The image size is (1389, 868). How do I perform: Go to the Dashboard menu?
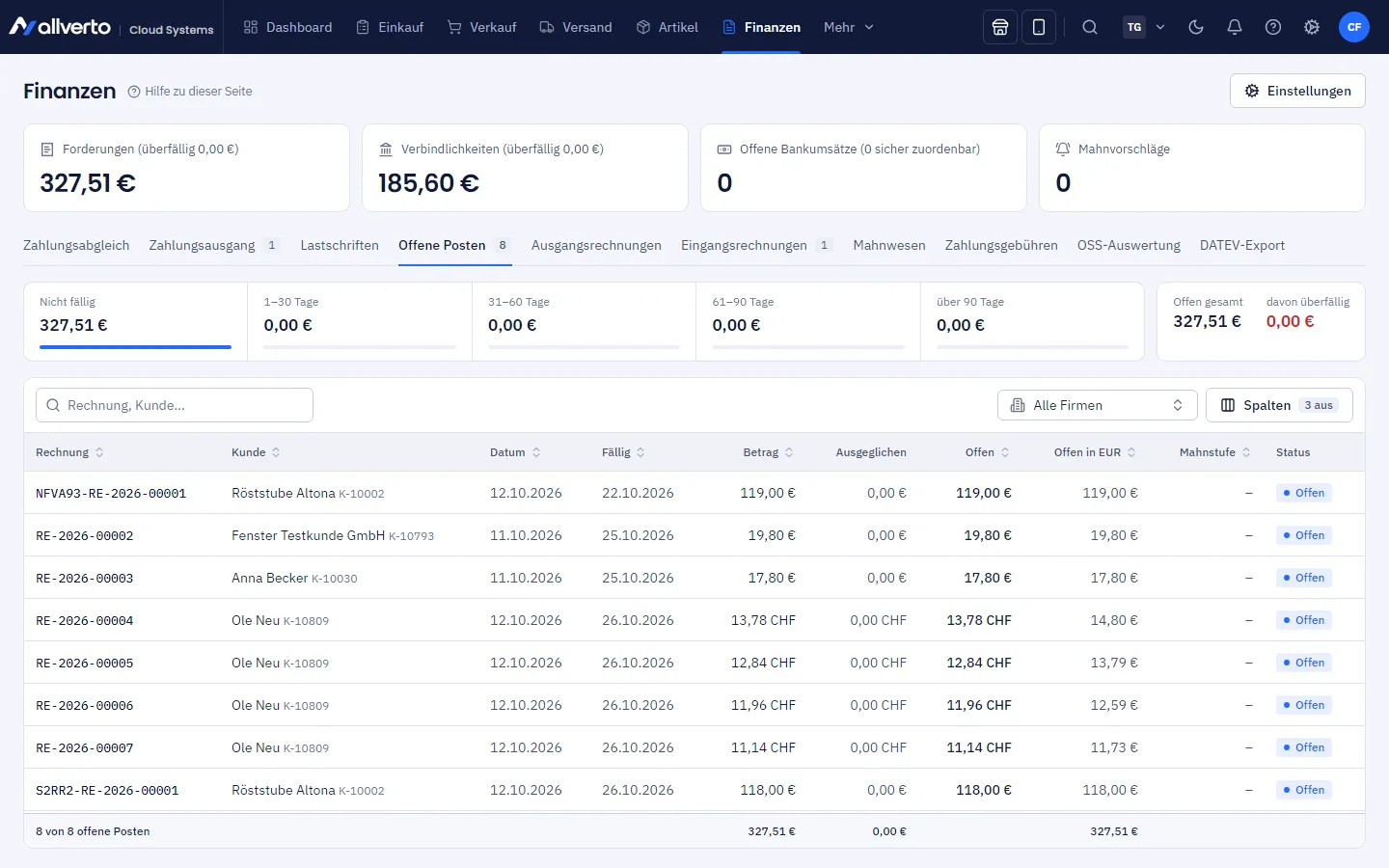pyautogui.click(x=287, y=27)
